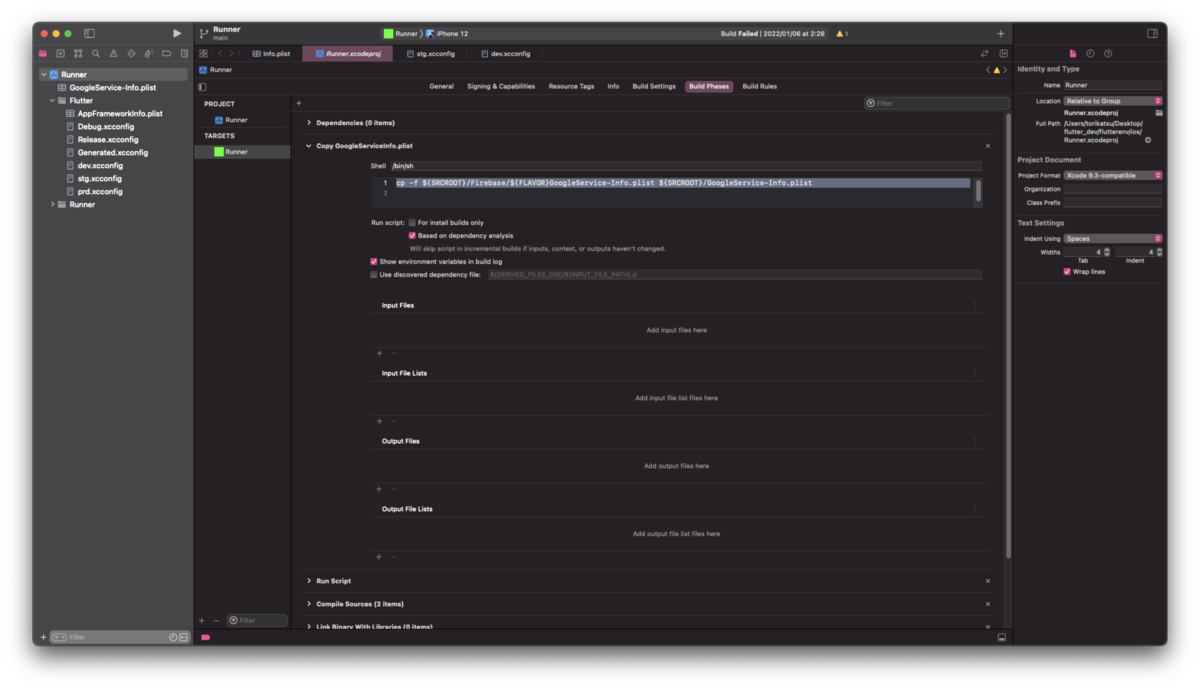Image resolution: width=1200 pixels, height=689 pixels.
Task: Click the editor options swap arrows icon
Action: (x=985, y=53)
